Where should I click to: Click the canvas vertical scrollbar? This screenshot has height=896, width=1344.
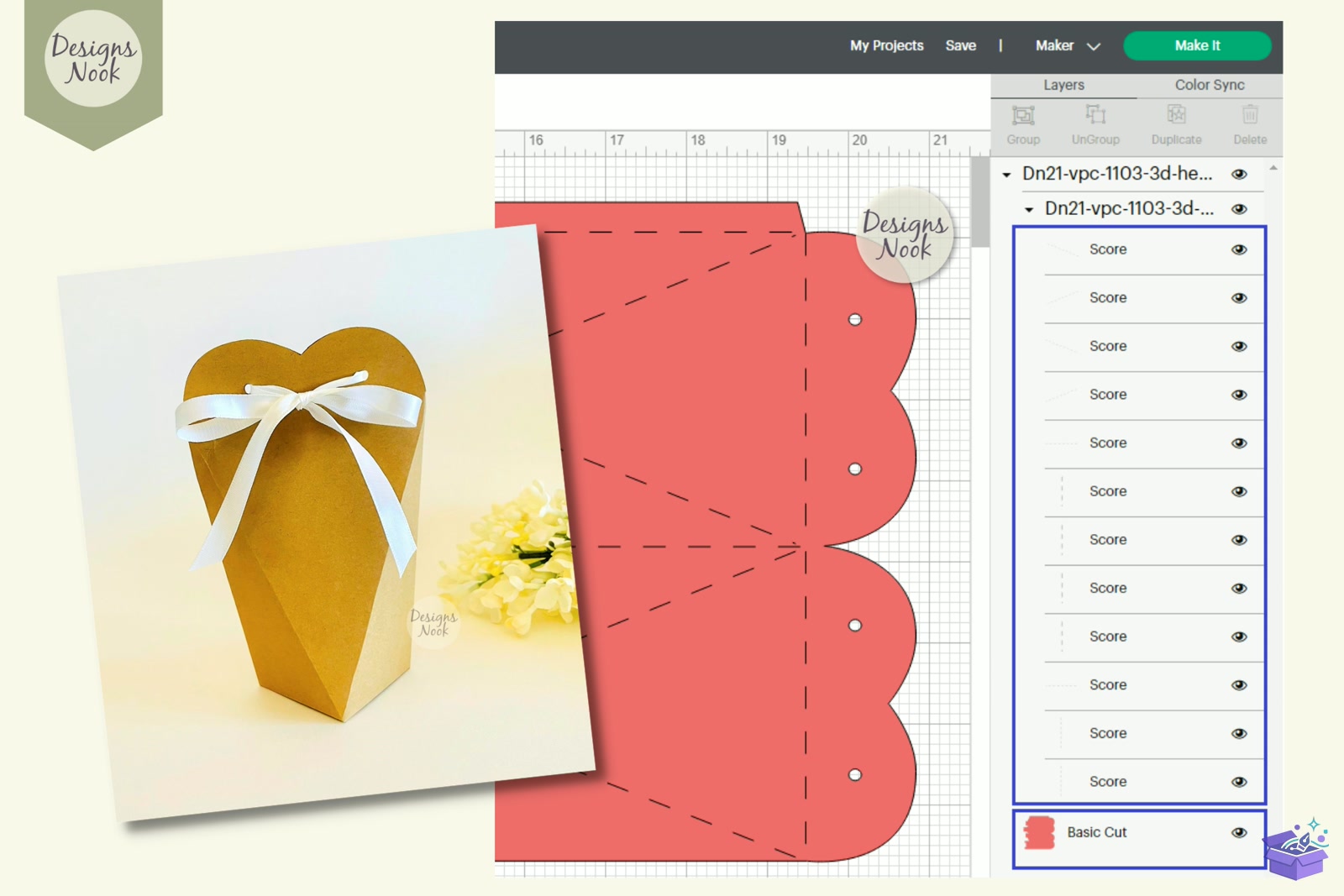point(980,202)
